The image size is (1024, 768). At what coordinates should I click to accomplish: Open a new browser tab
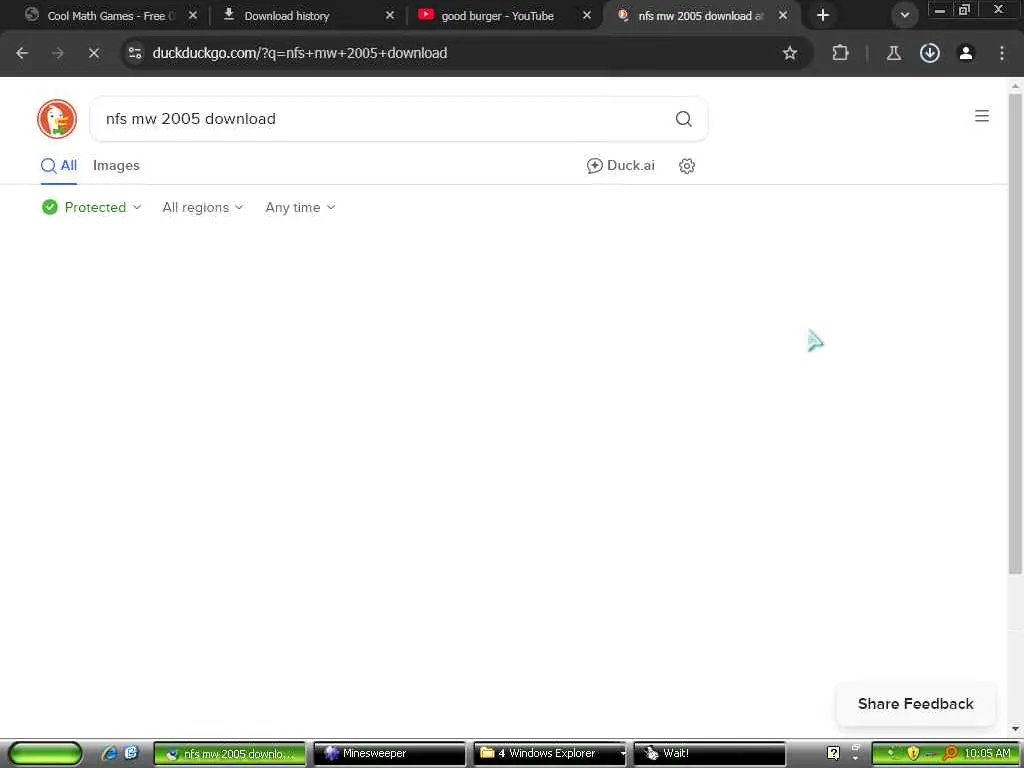[x=823, y=15]
